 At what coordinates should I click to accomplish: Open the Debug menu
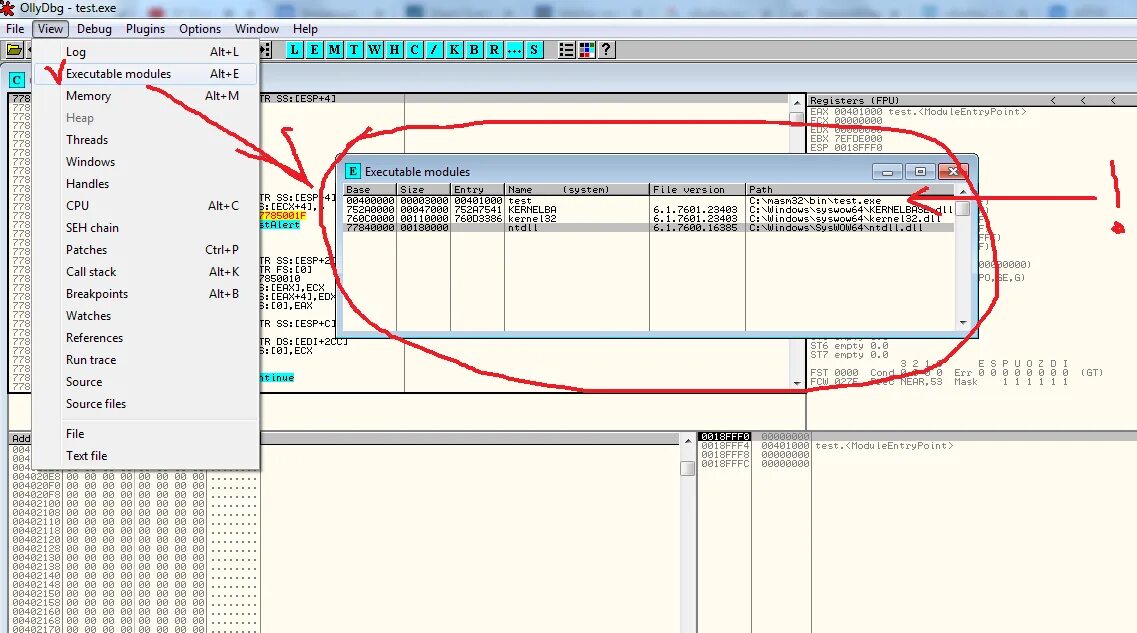tap(94, 28)
